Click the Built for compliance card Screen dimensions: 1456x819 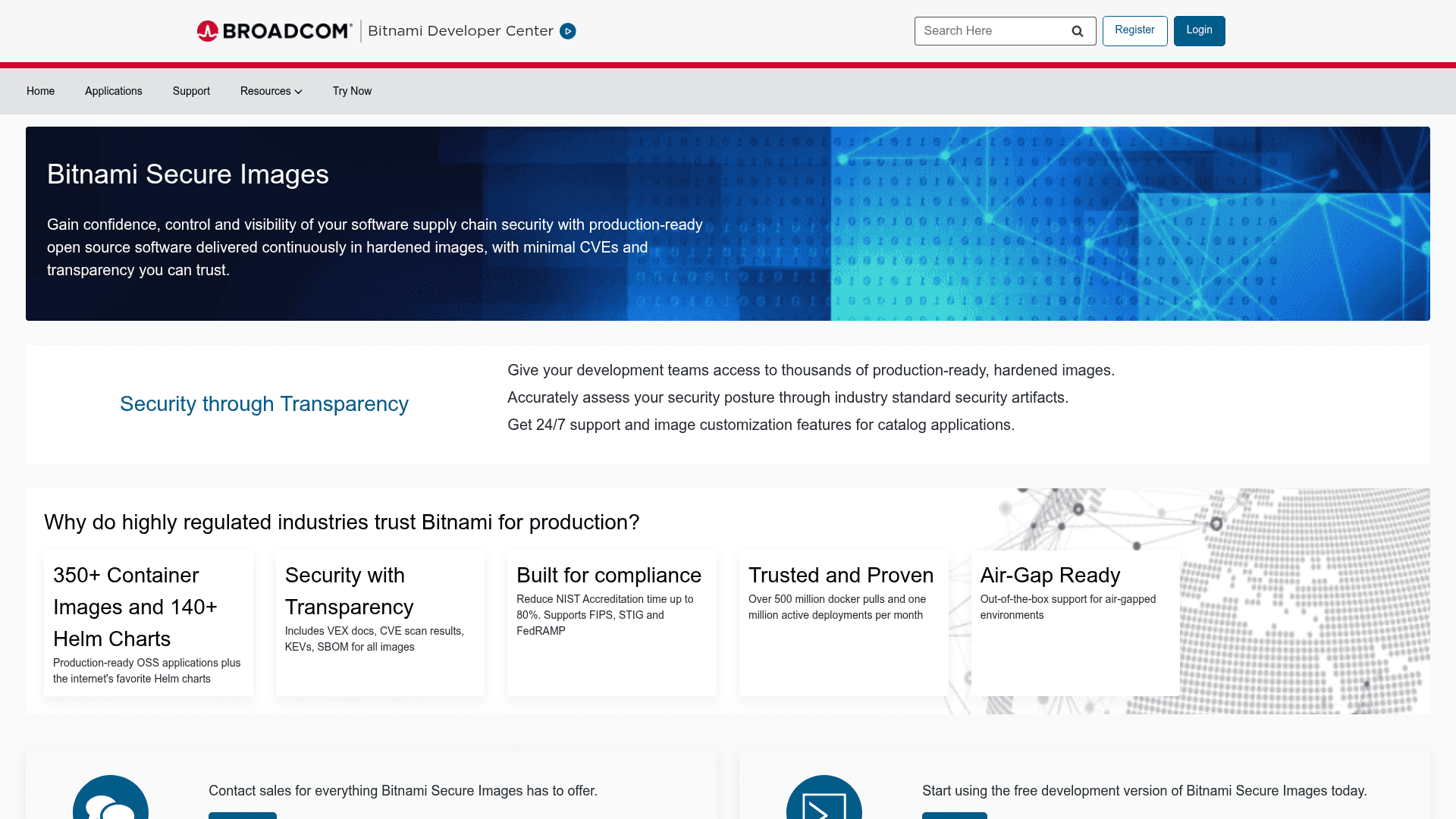pos(612,623)
